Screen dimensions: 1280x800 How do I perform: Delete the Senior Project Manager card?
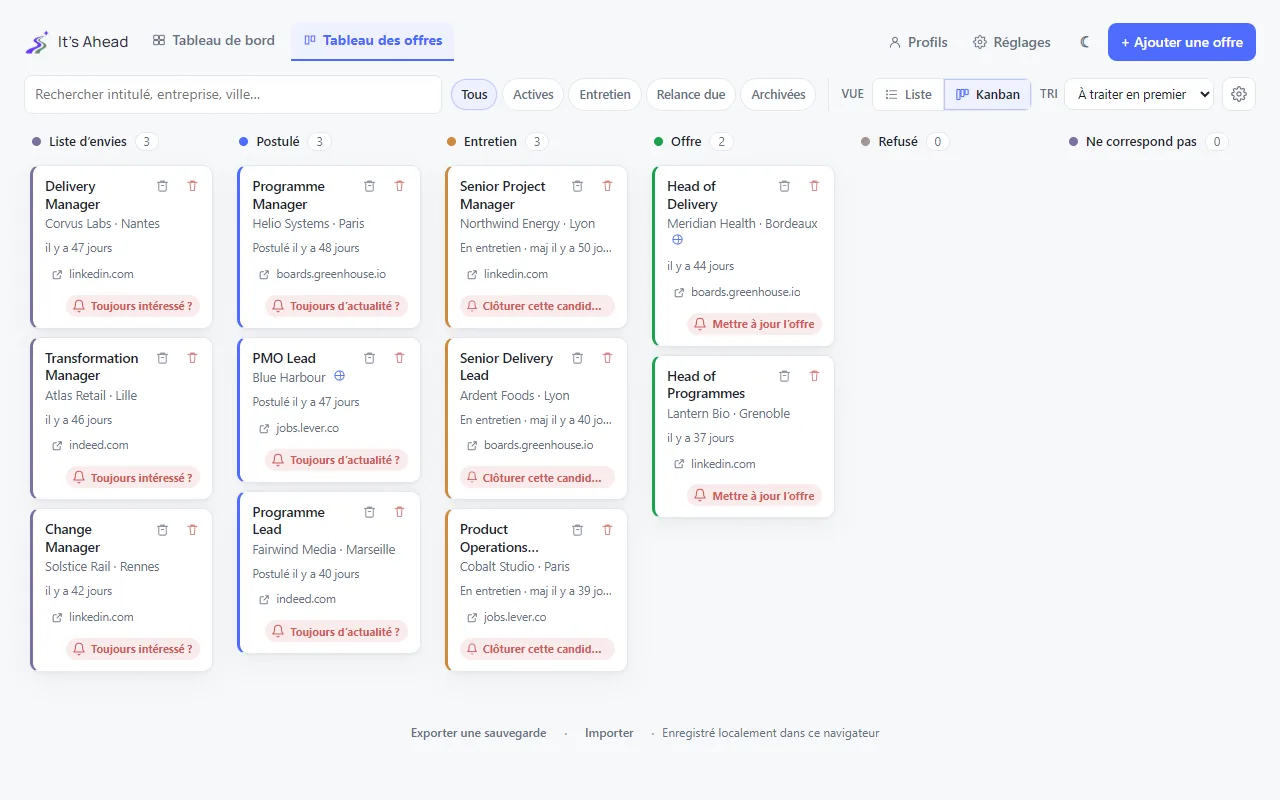tap(607, 186)
